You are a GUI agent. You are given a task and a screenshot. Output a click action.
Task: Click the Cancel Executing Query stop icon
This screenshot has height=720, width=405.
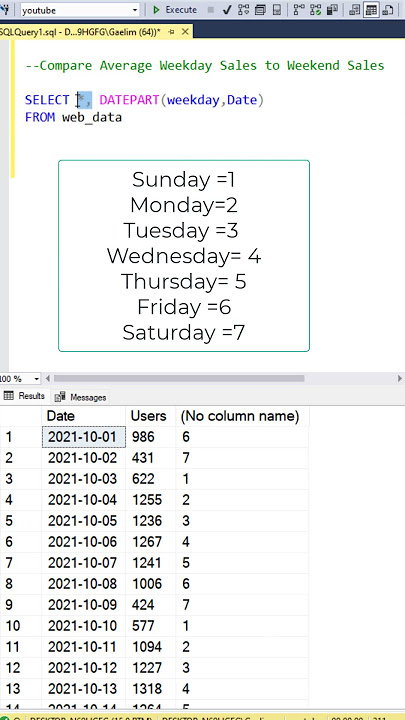[x=211, y=10]
